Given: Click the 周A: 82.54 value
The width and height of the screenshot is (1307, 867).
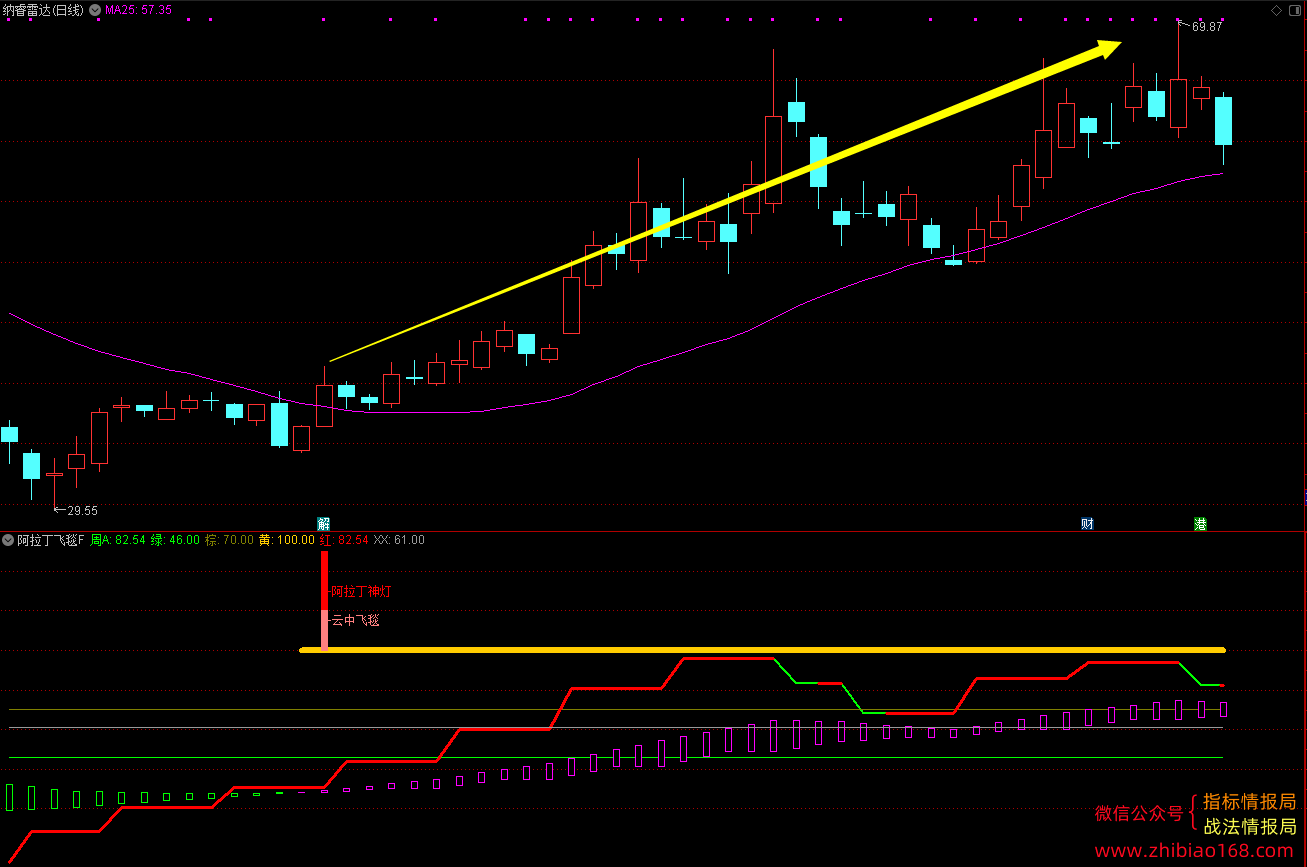Looking at the screenshot, I should pos(118,540).
